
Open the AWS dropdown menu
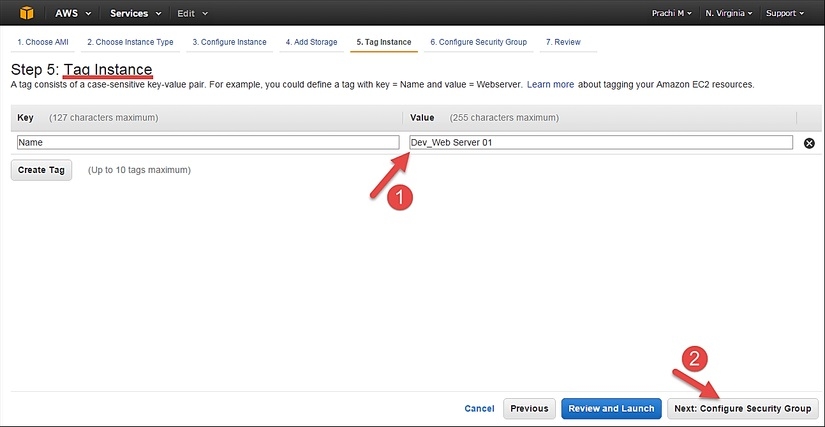point(73,14)
